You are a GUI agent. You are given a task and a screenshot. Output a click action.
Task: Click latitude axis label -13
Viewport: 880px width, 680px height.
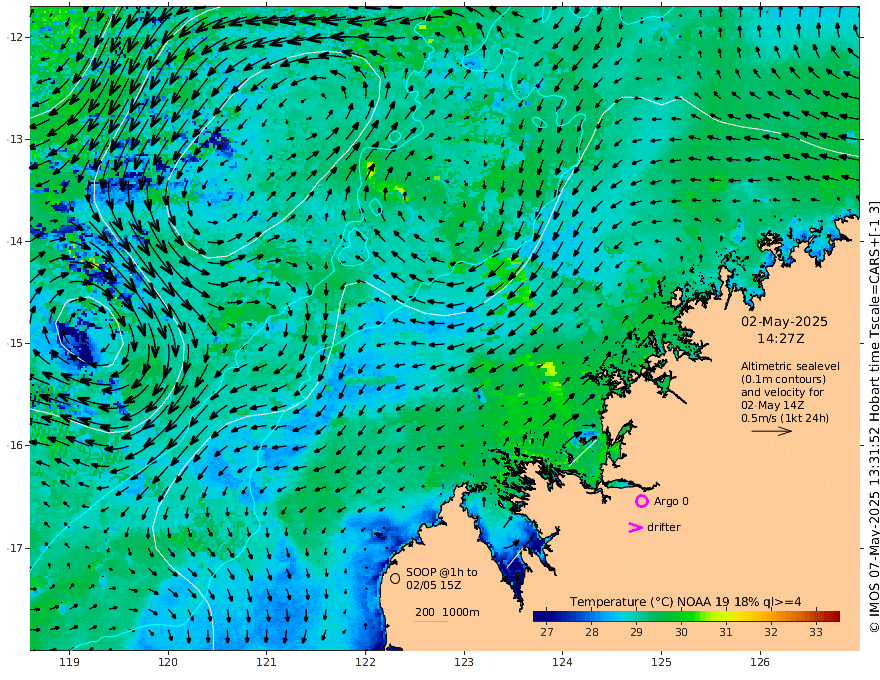(15, 139)
